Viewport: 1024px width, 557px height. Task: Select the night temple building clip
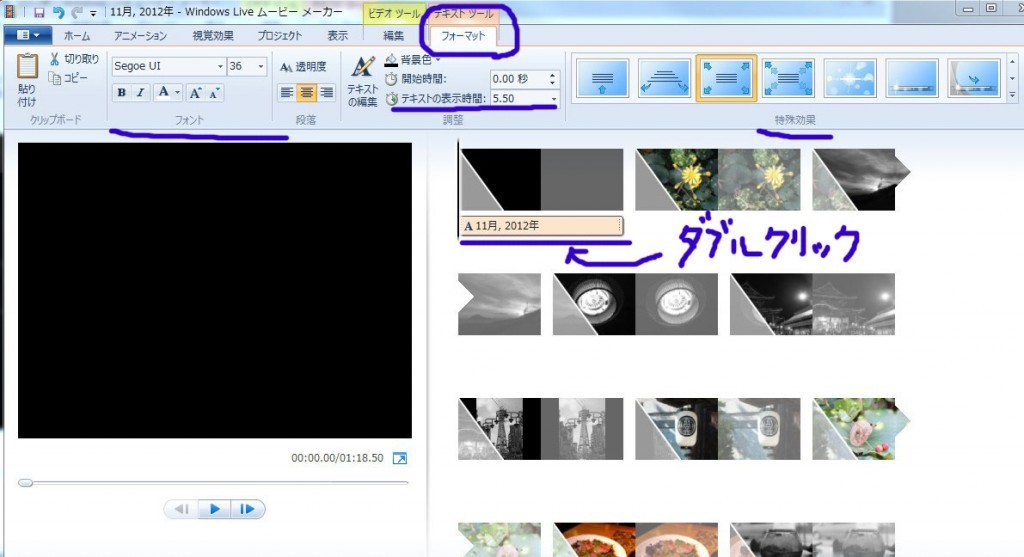(812, 304)
